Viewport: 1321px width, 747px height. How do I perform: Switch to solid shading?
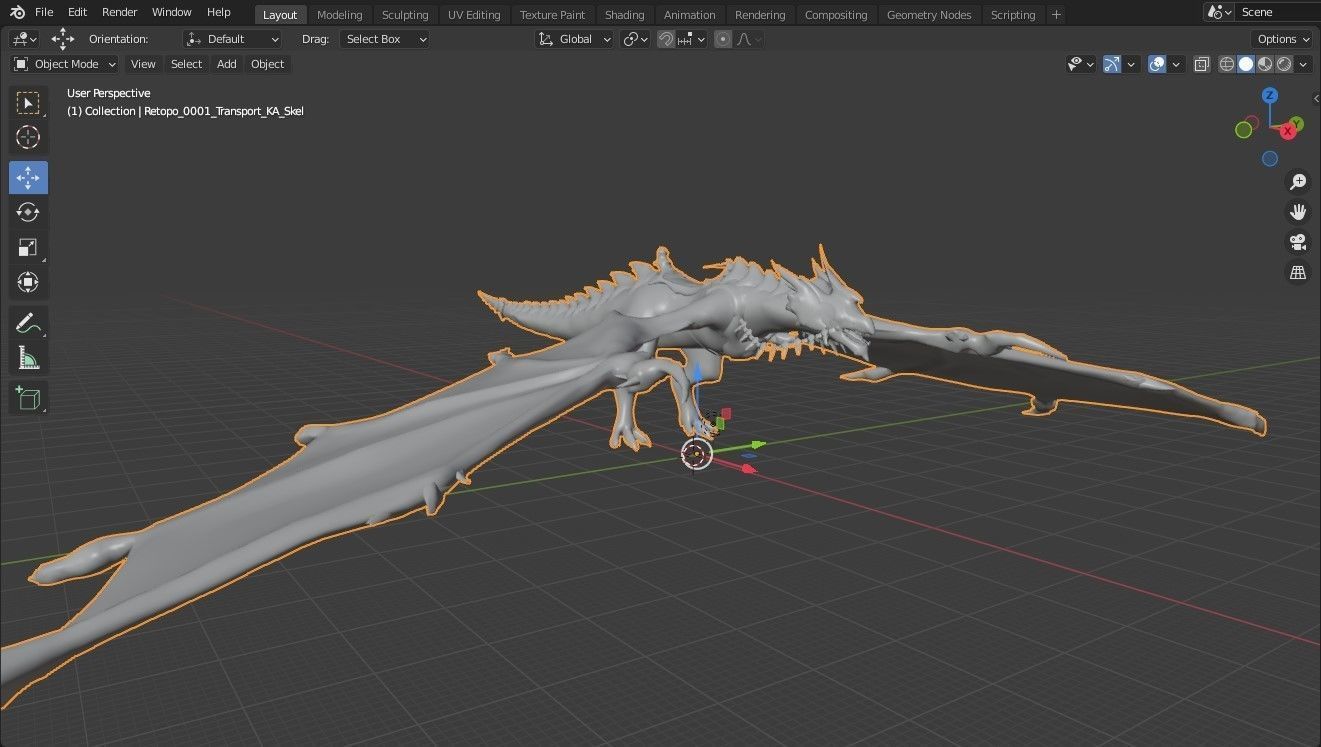[1246, 64]
